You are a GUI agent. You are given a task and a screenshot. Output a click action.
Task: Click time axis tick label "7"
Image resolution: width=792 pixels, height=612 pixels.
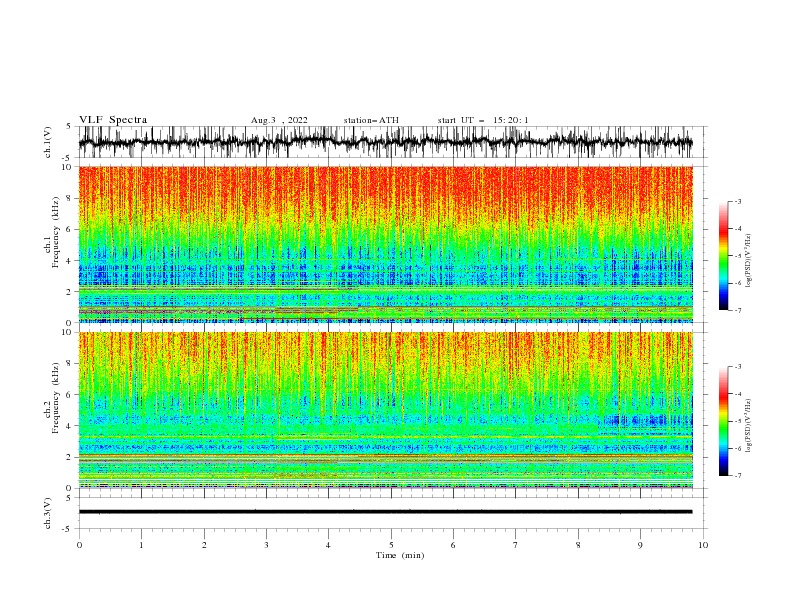[516, 545]
